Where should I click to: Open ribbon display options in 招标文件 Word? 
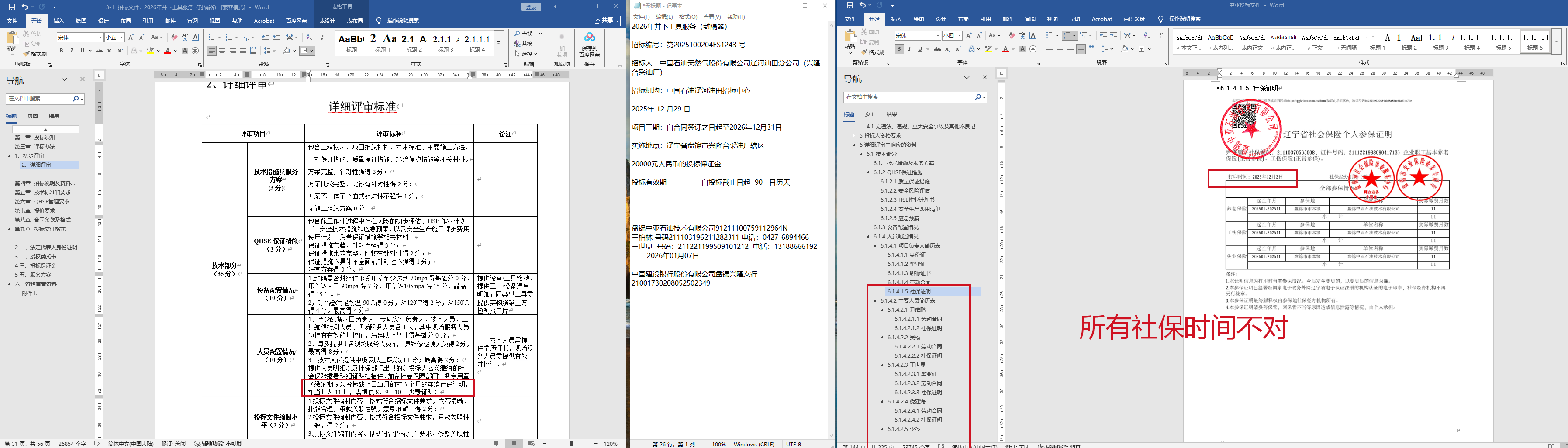[555, 7]
